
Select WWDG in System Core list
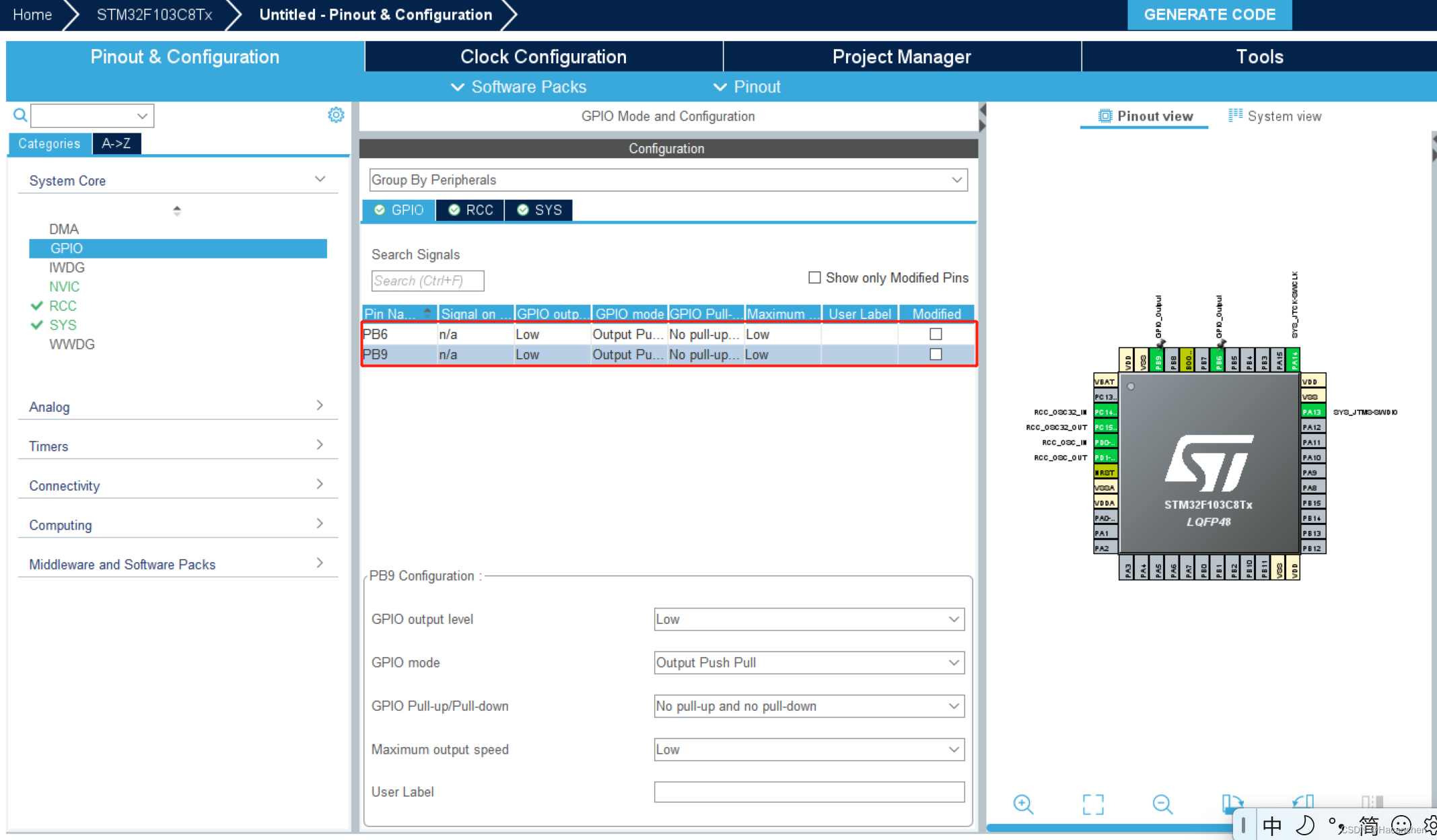click(x=72, y=344)
